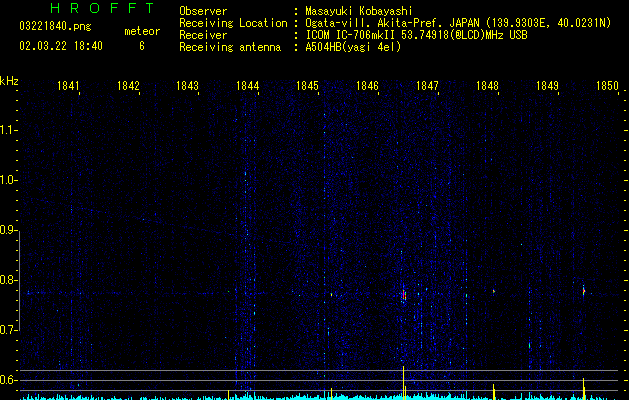Screen dimensions: 629x400
Task: Click the 1847 time marker
Action: (427, 86)
